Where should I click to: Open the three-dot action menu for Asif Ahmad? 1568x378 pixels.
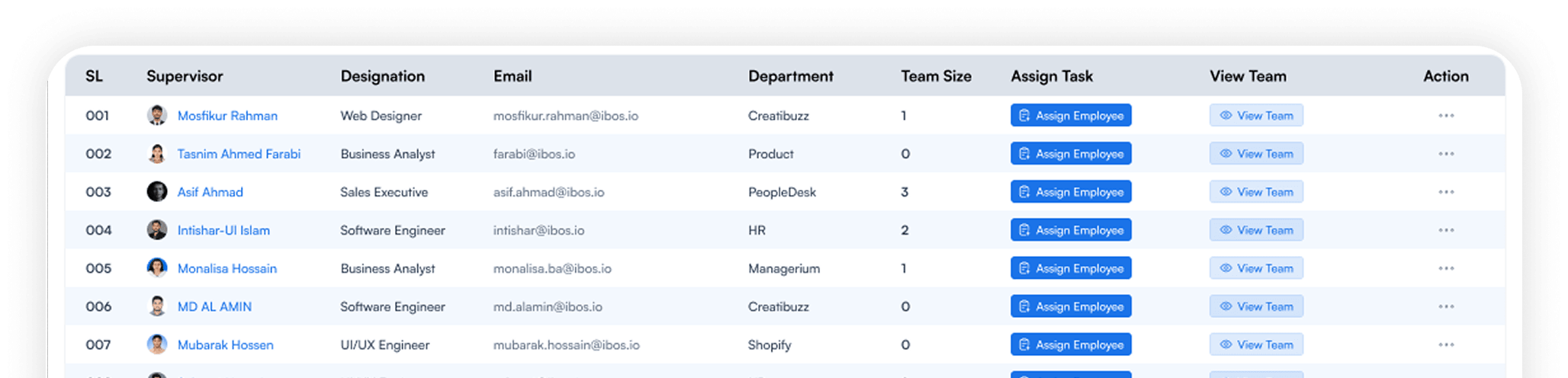(x=1446, y=192)
